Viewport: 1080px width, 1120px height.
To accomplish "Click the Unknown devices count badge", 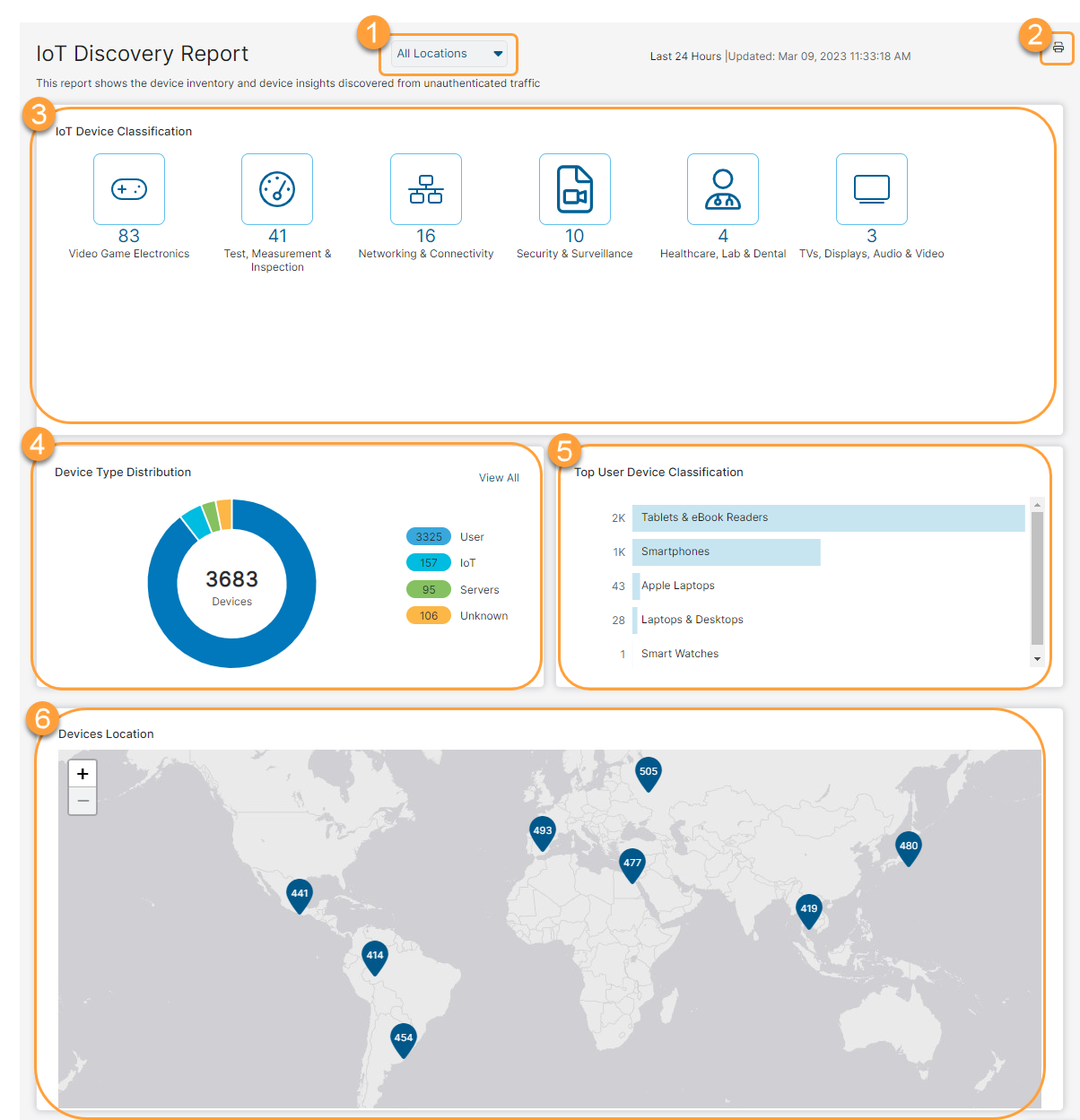I will click(428, 615).
